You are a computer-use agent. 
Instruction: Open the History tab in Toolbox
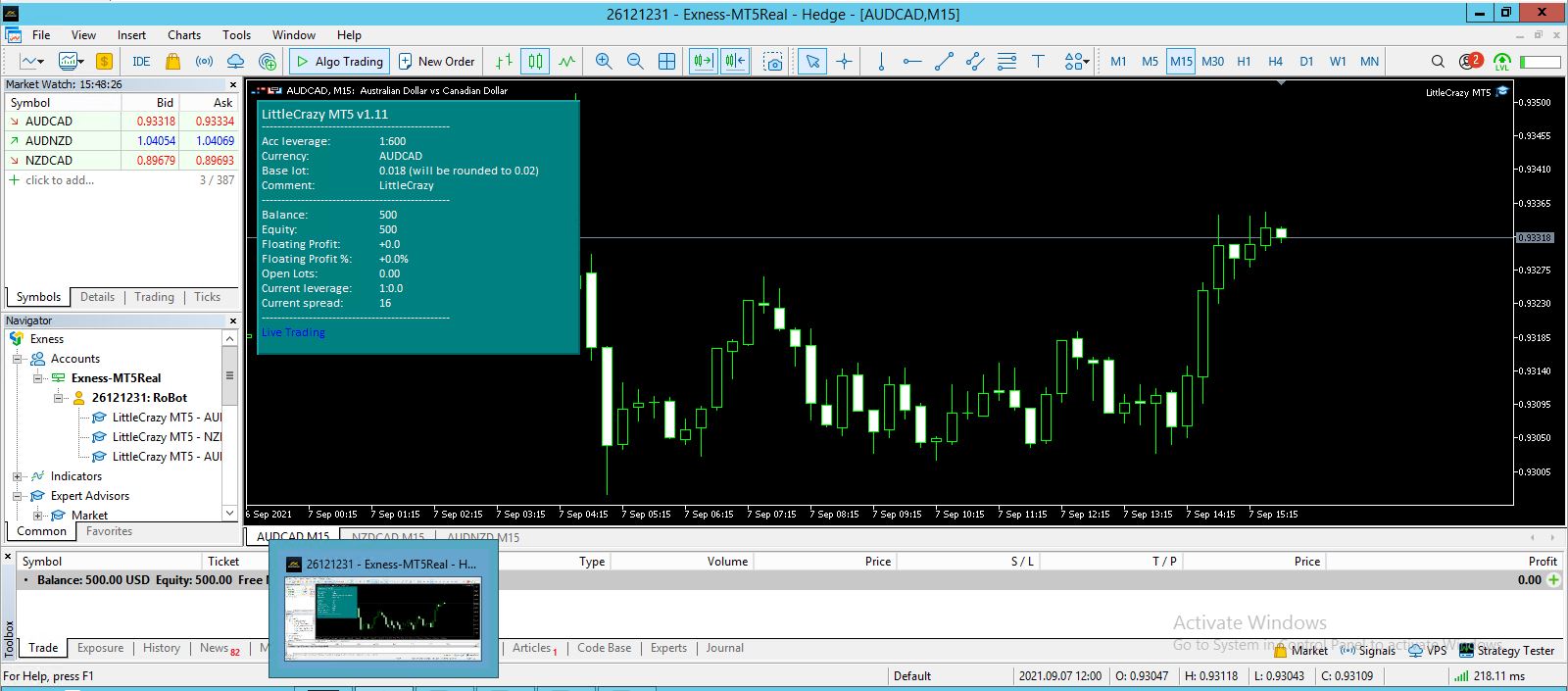click(162, 648)
